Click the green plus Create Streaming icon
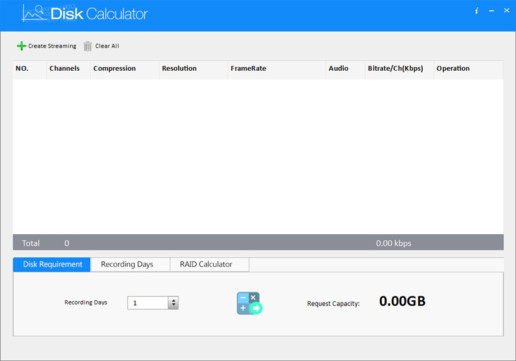The image size is (516, 361). [x=21, y=46]
